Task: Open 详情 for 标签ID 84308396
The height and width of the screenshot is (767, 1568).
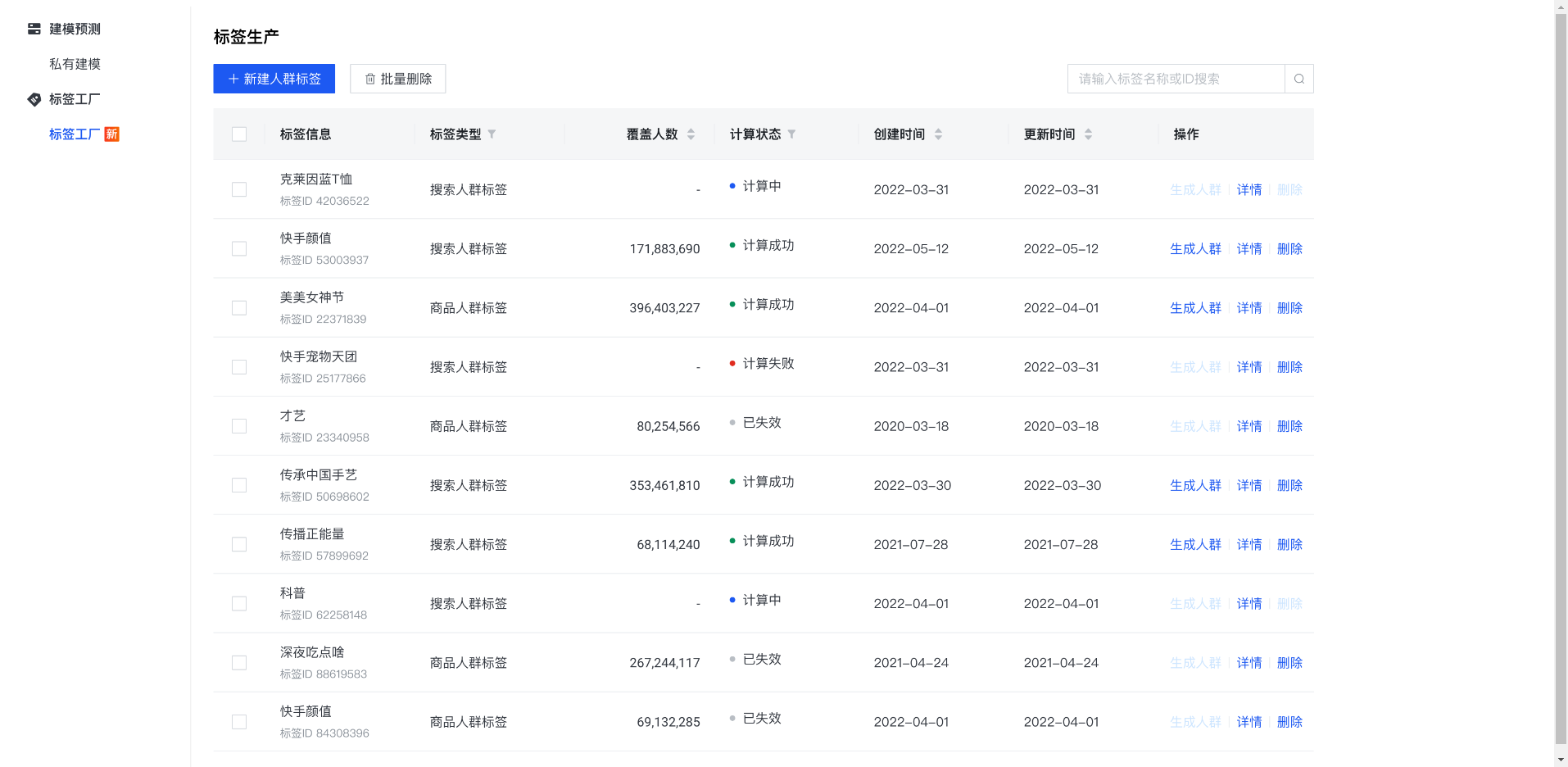Action: 1249,722
